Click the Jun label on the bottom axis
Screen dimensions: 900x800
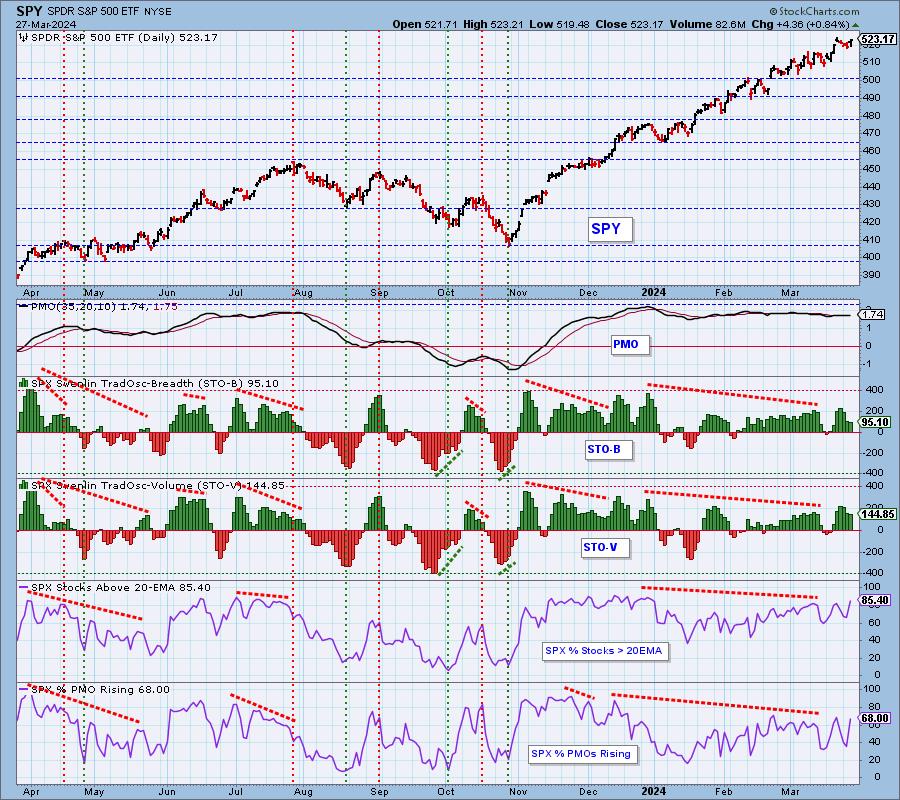pyautogui.click(x=167, y=792)
